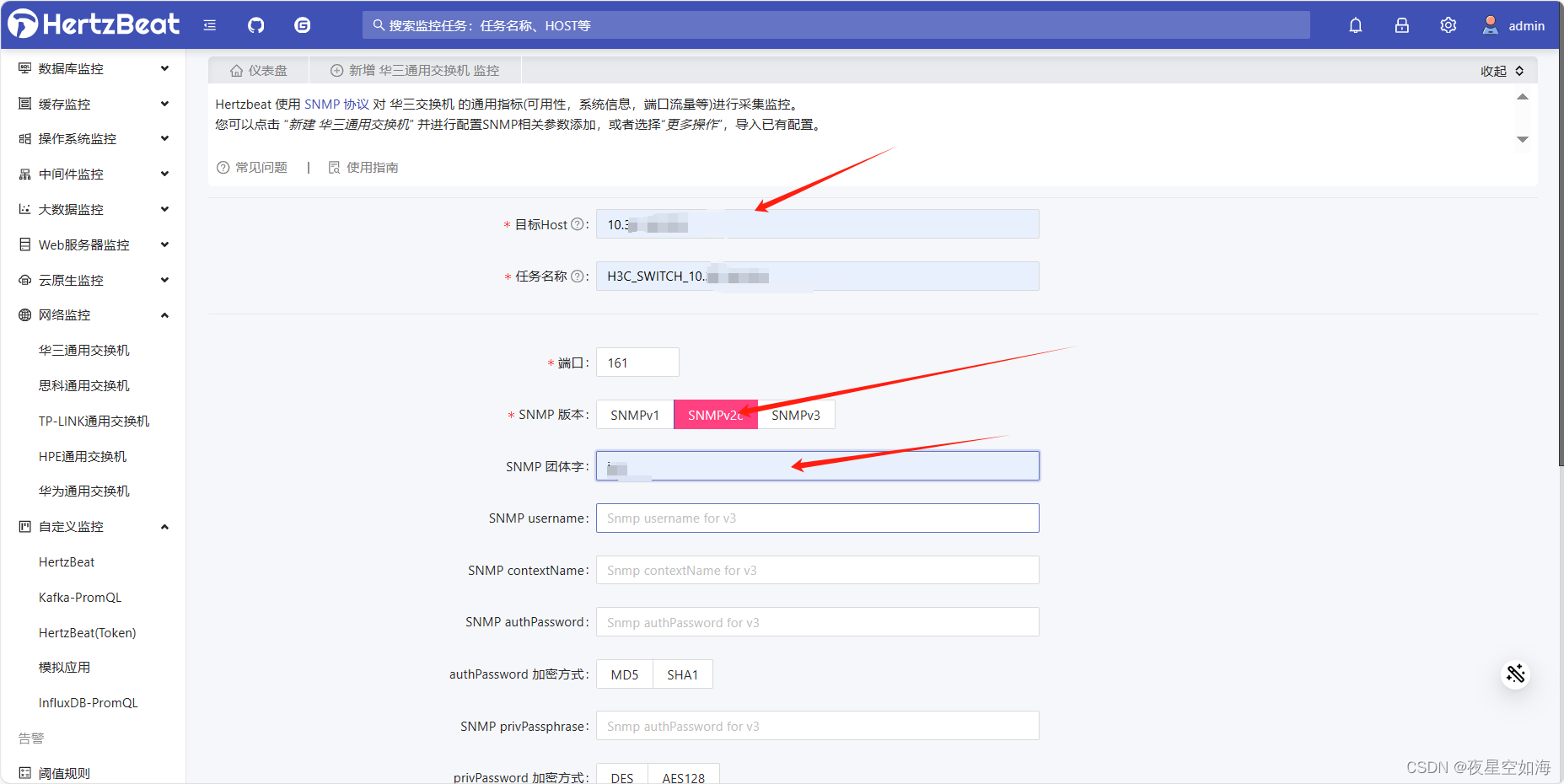Collapse 自定义监控 menu chevron
The height and width of the screenshot is (784, 1564).
[164, 526]
